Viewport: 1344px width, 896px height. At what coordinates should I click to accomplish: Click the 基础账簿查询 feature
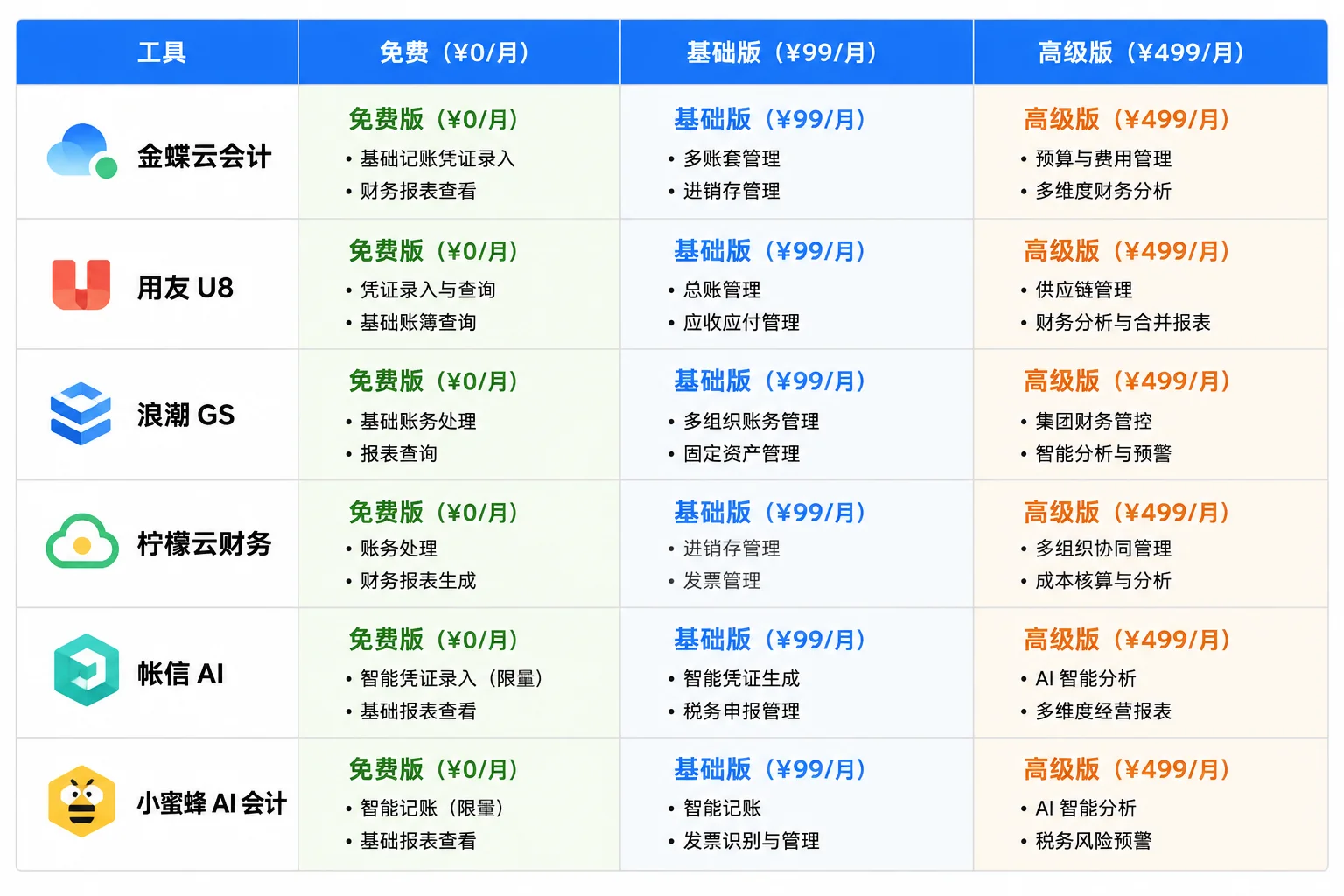418,322
